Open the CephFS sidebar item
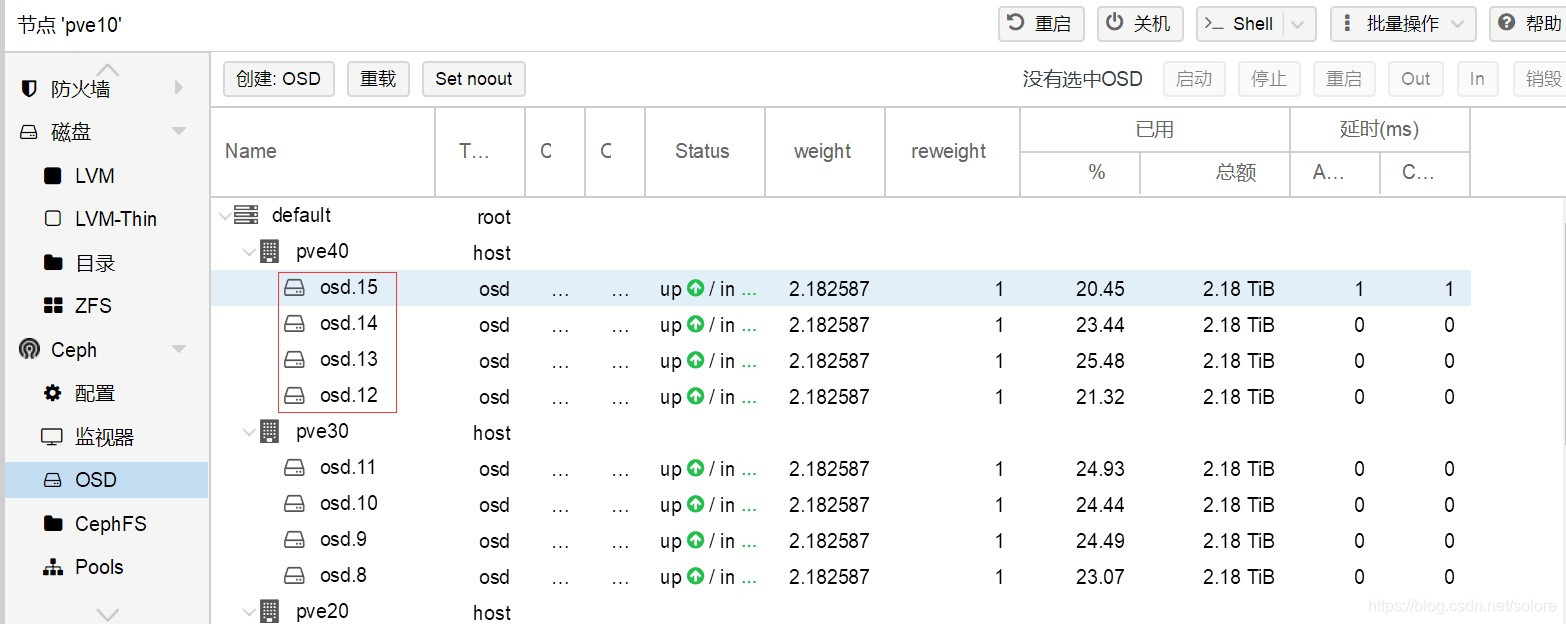1566x624 pixels. [105, 523]
